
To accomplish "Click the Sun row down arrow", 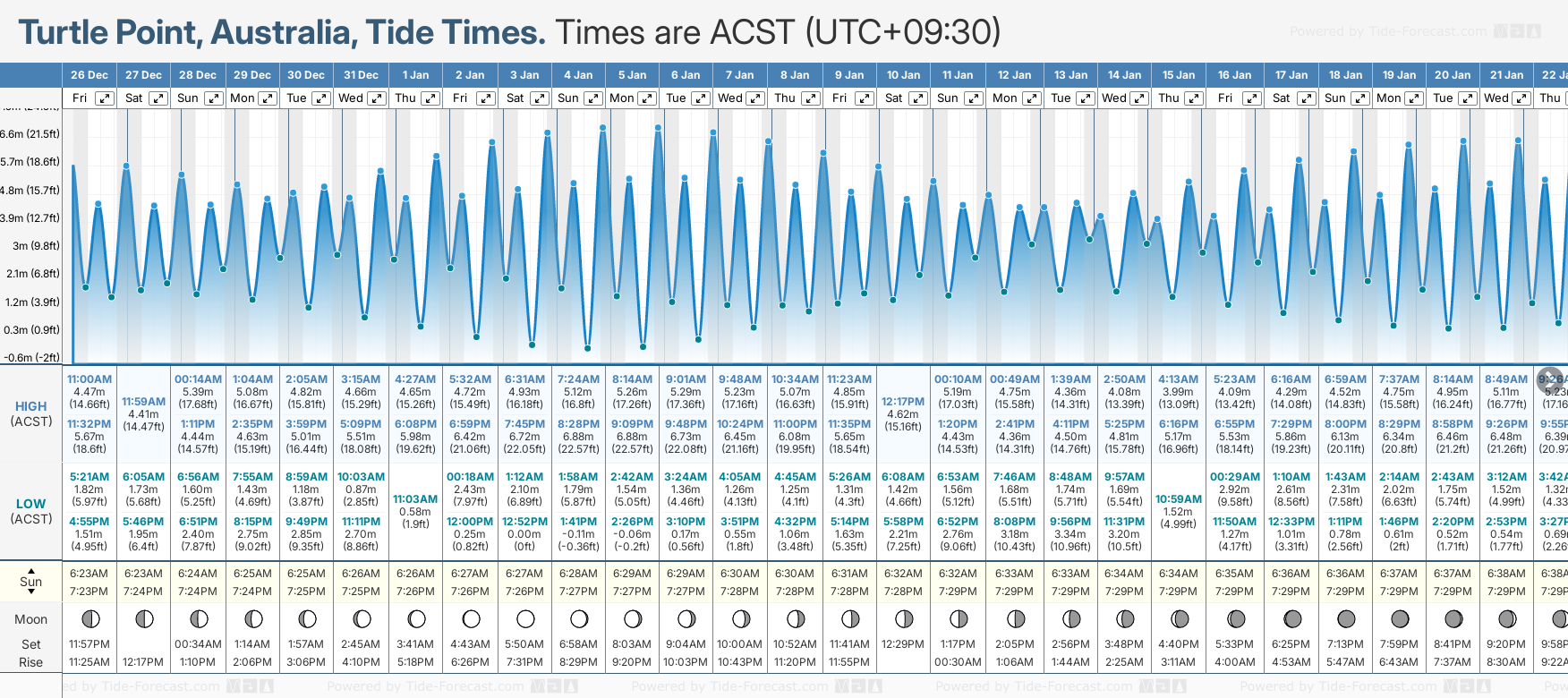I will [x=31, y=592].
